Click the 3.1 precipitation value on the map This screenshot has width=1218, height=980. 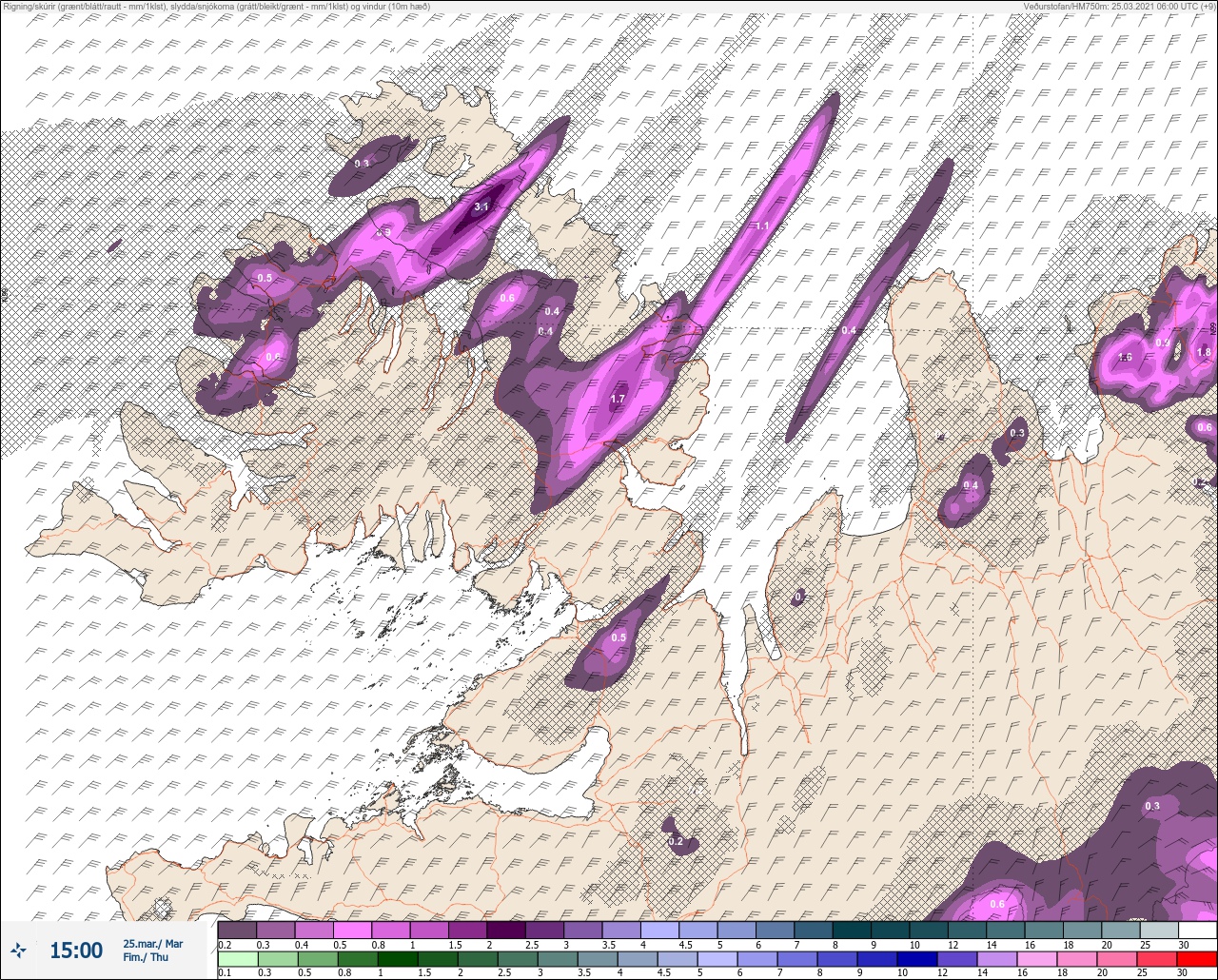click(481, 206)
